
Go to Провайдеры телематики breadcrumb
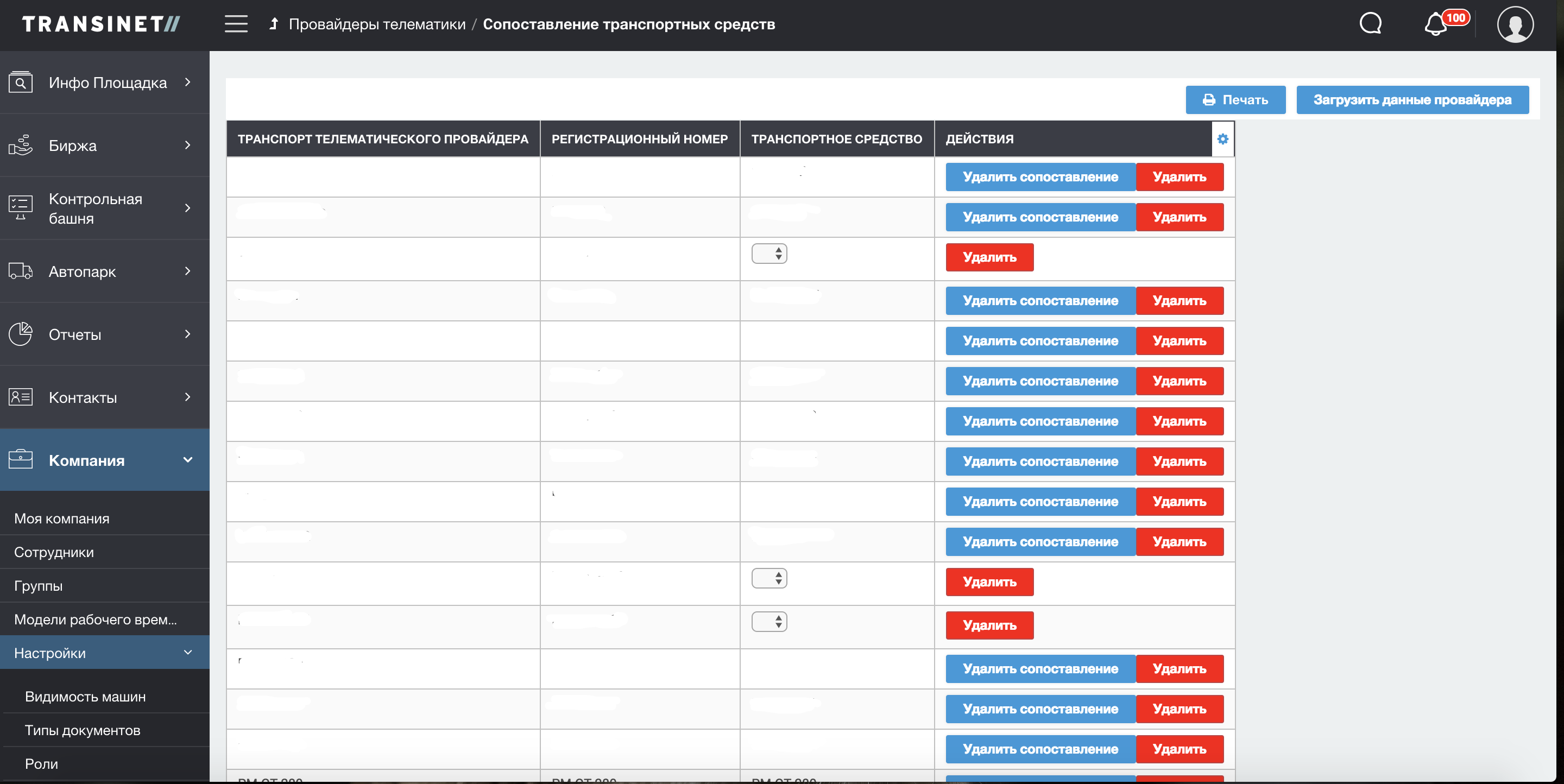(x=376, y=24)
